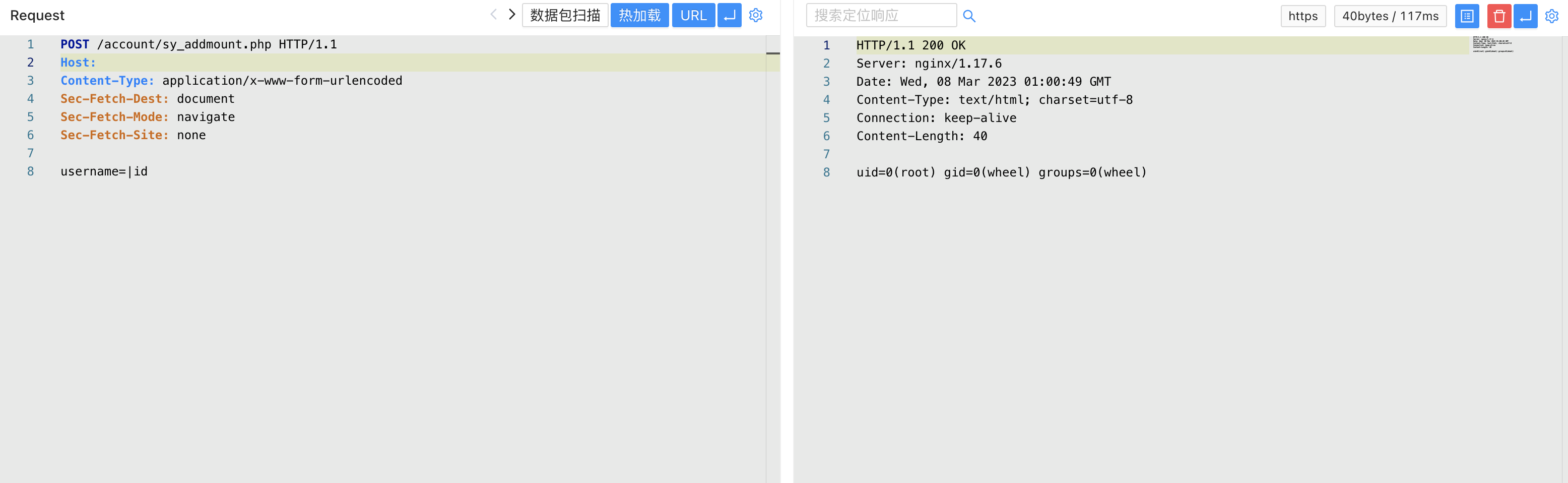The image size is (1568, 483).
Task: Click the POST request line text
Action: click(199, 44)
